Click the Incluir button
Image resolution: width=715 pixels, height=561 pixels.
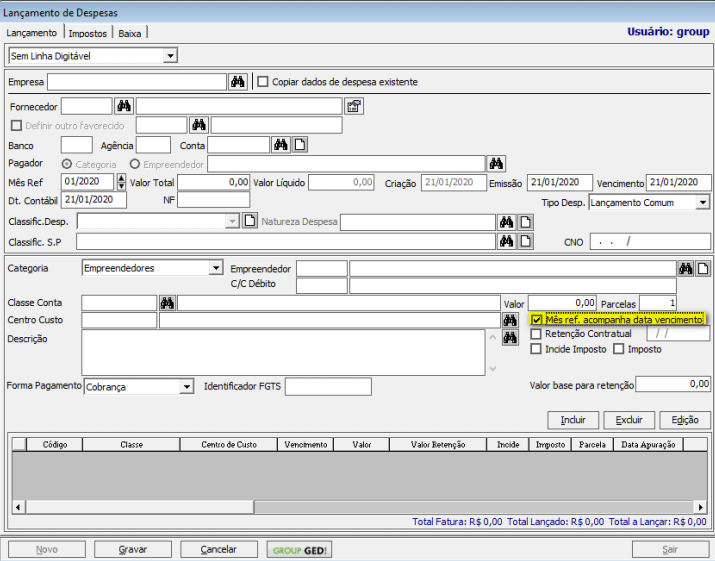click(573, 420)
